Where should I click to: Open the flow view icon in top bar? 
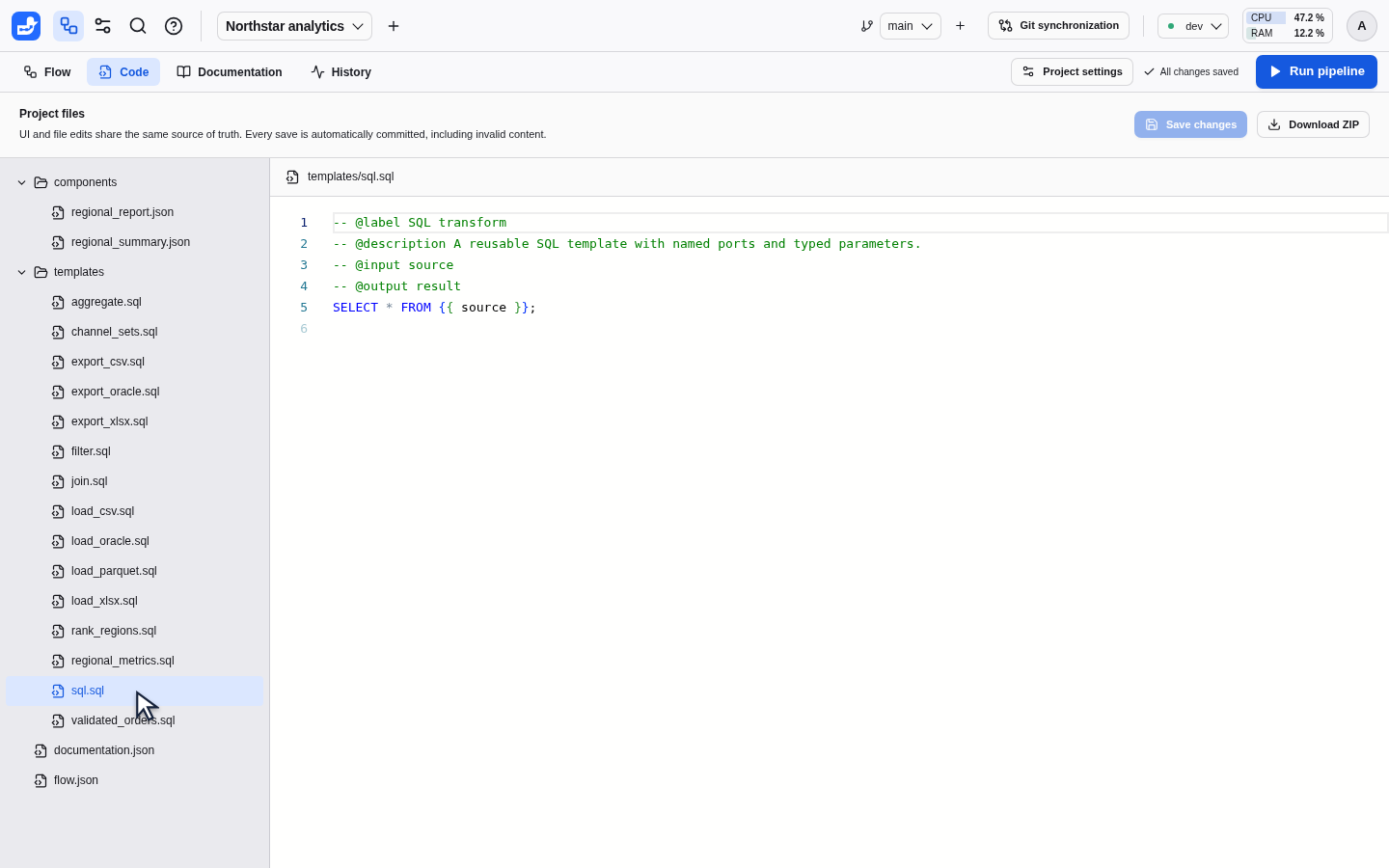pos(68,26)
